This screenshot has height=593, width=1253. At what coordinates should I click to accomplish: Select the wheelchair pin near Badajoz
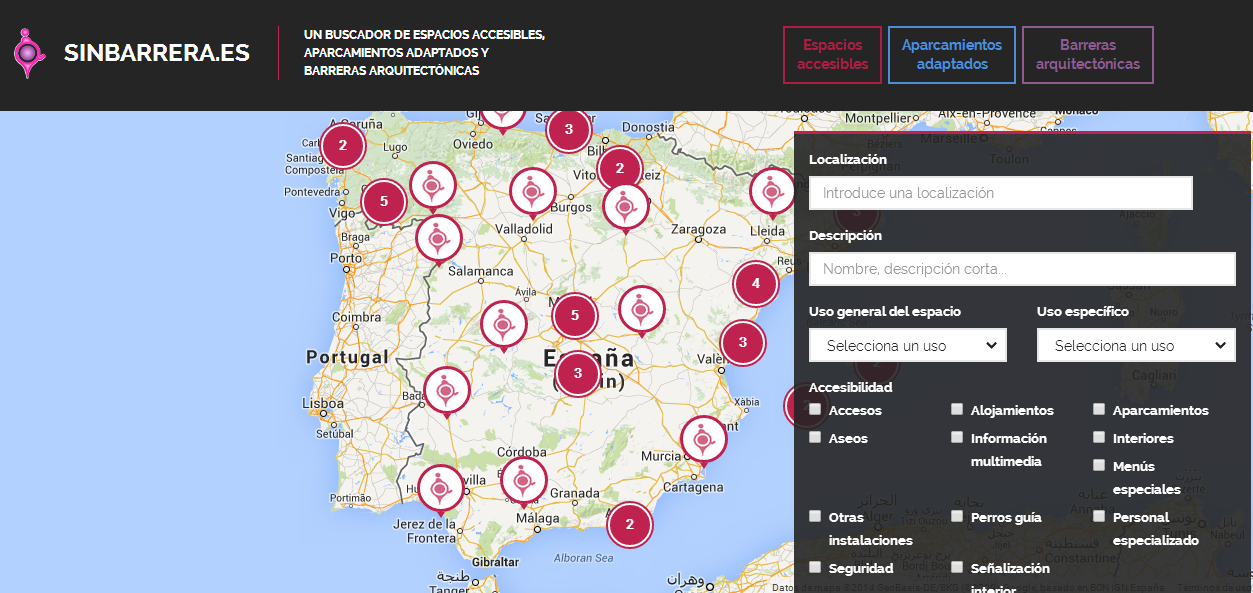click(x=446, y=392)
